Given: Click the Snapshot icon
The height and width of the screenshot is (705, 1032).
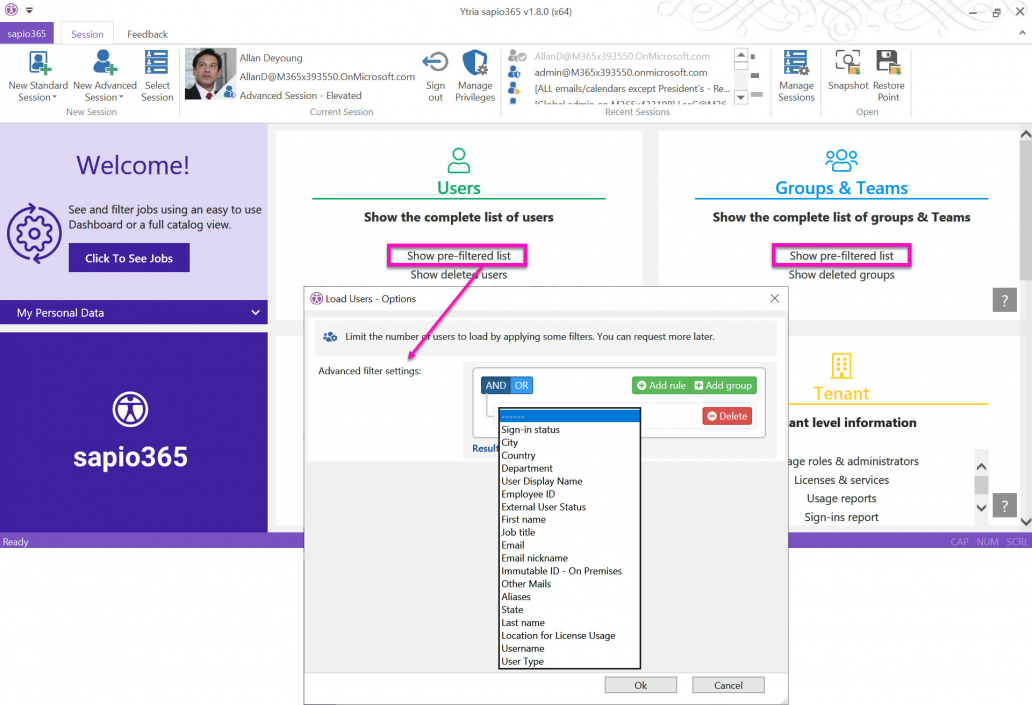Looking at the screenshot, I should [x=848, y=62].
